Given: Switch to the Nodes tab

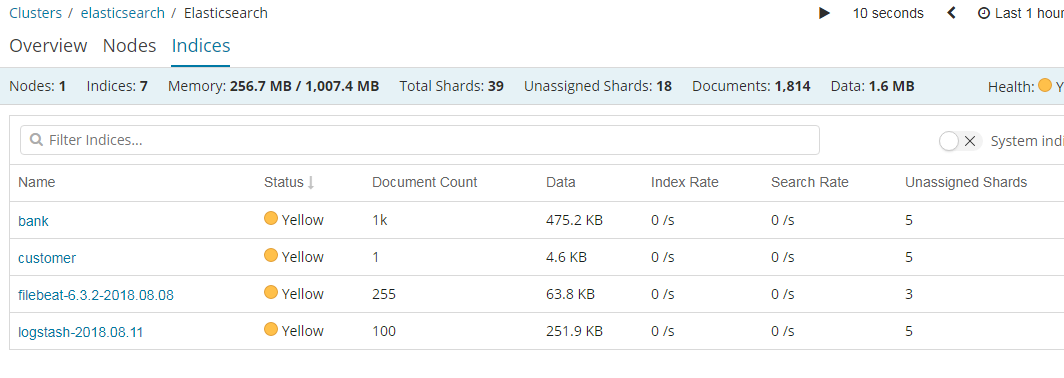Looking at the screenshot, I should [130, 46].
